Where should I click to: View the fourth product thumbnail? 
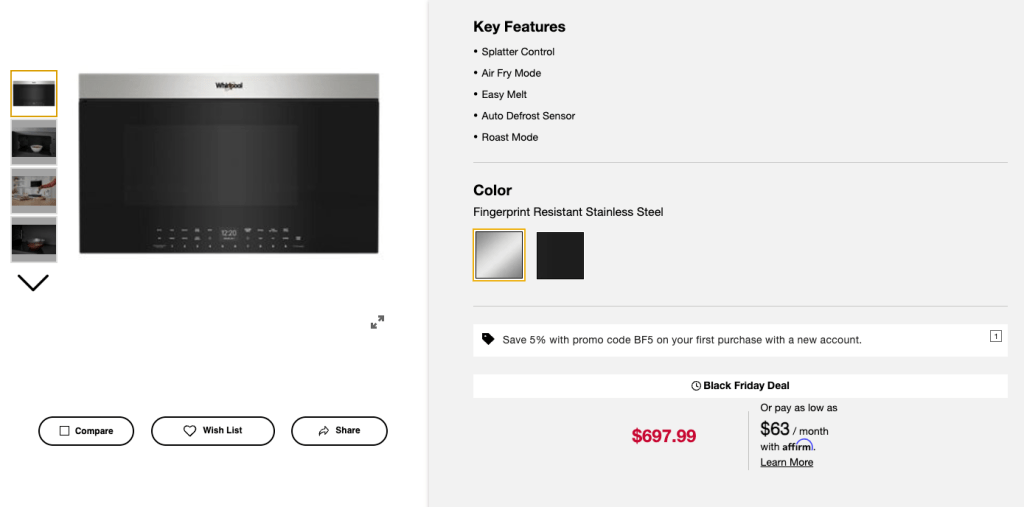34,239
